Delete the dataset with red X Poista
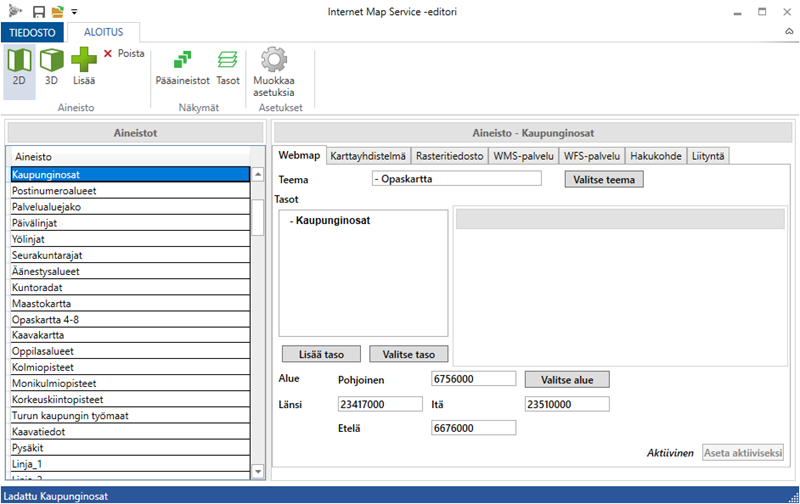The width and height of the screenshot is (800, 504). pos(124,53)
